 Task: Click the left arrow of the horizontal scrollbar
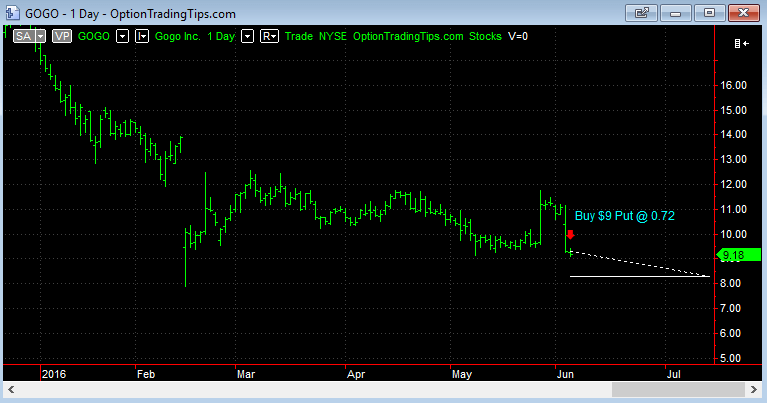[x=11, y=390]
